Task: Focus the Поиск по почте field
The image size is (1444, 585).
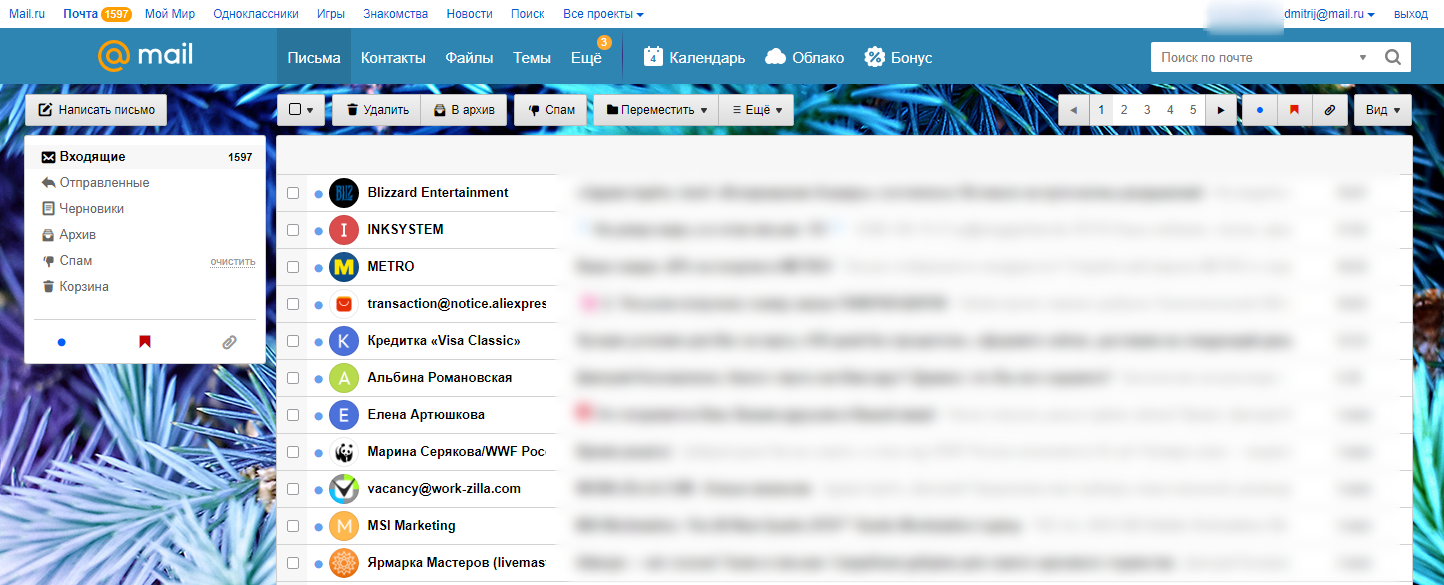Action: point(1254,57)
